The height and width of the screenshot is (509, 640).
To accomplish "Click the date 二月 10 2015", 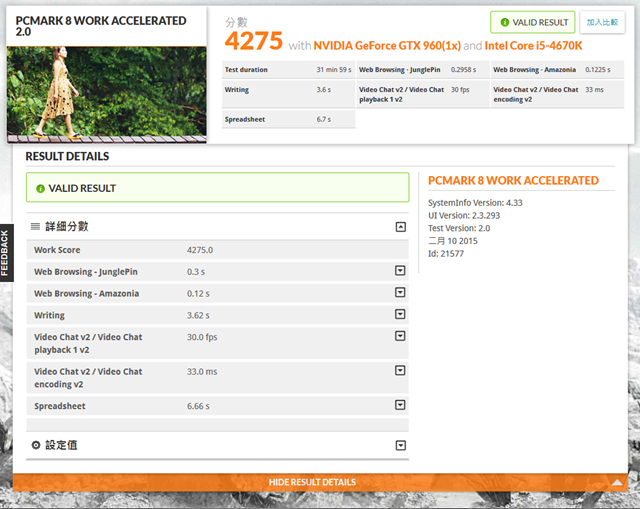I will point(453,241).
